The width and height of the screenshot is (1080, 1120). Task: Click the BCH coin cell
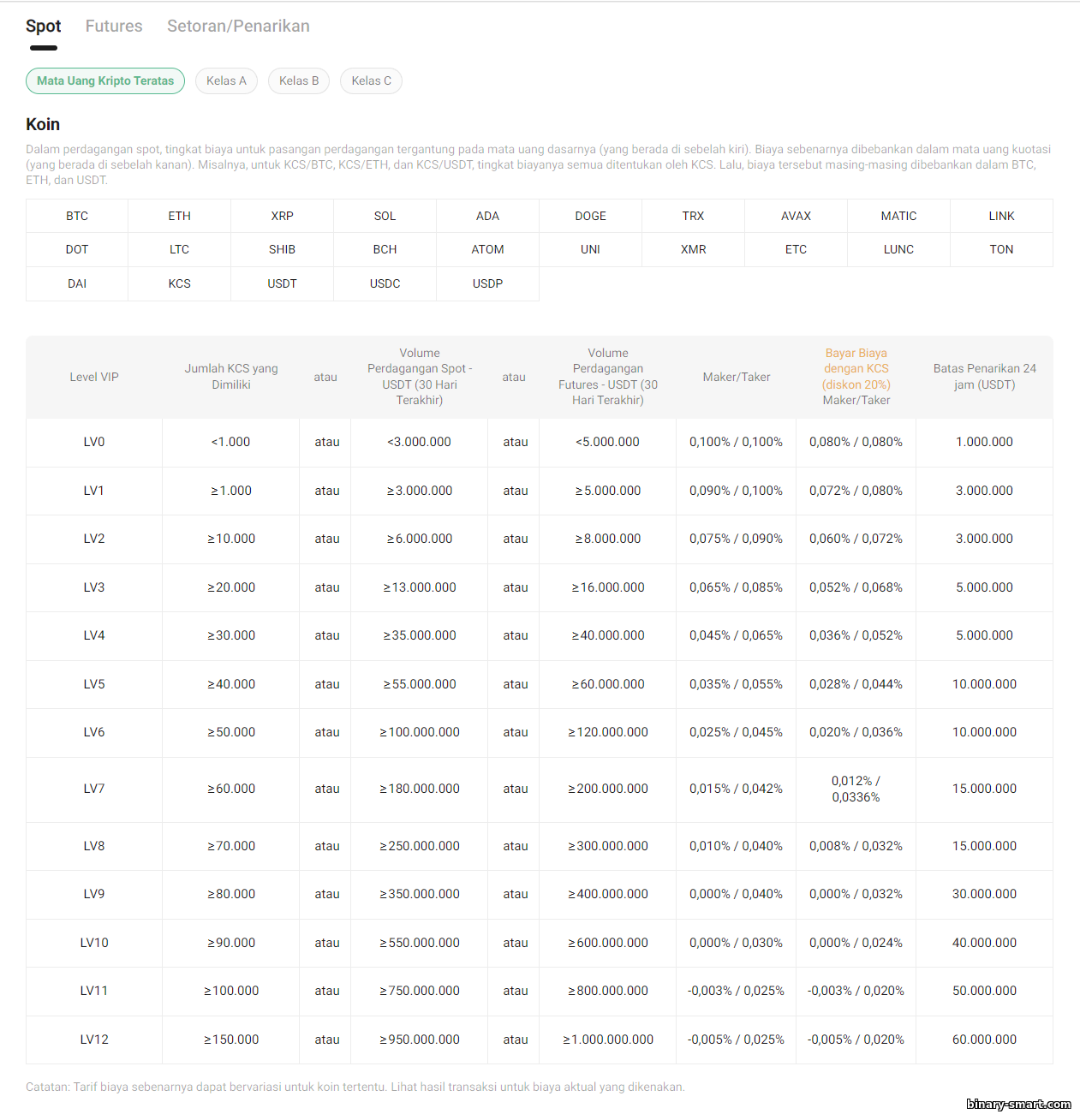point(385,249)
